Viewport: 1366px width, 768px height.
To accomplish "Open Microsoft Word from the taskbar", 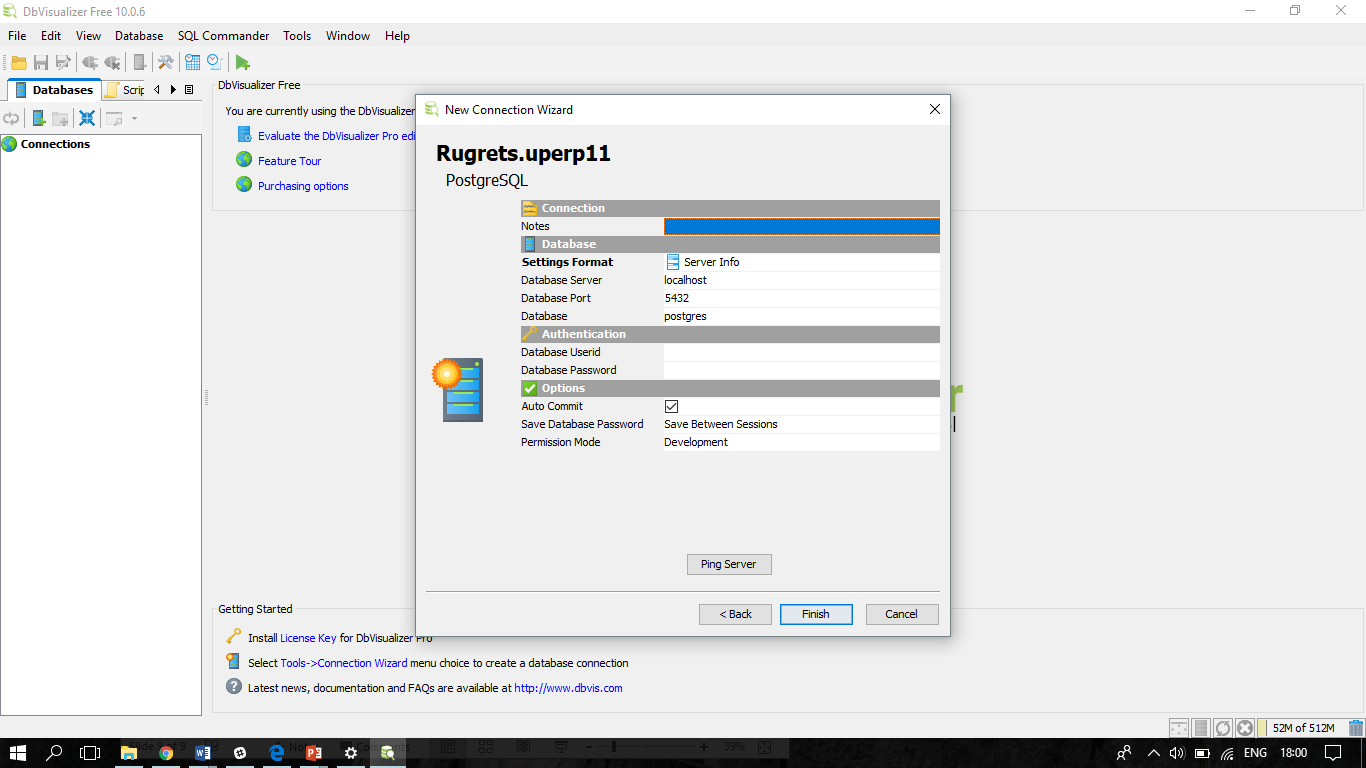I will coord(203,752).
